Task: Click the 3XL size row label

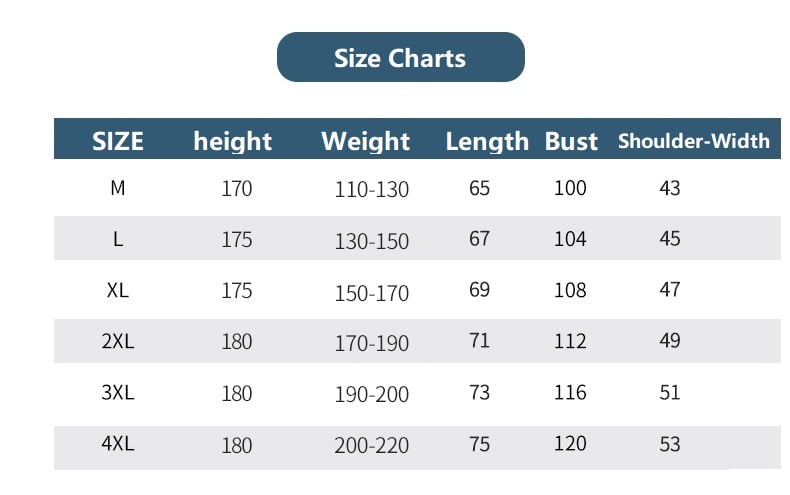Action: (118, 392)
